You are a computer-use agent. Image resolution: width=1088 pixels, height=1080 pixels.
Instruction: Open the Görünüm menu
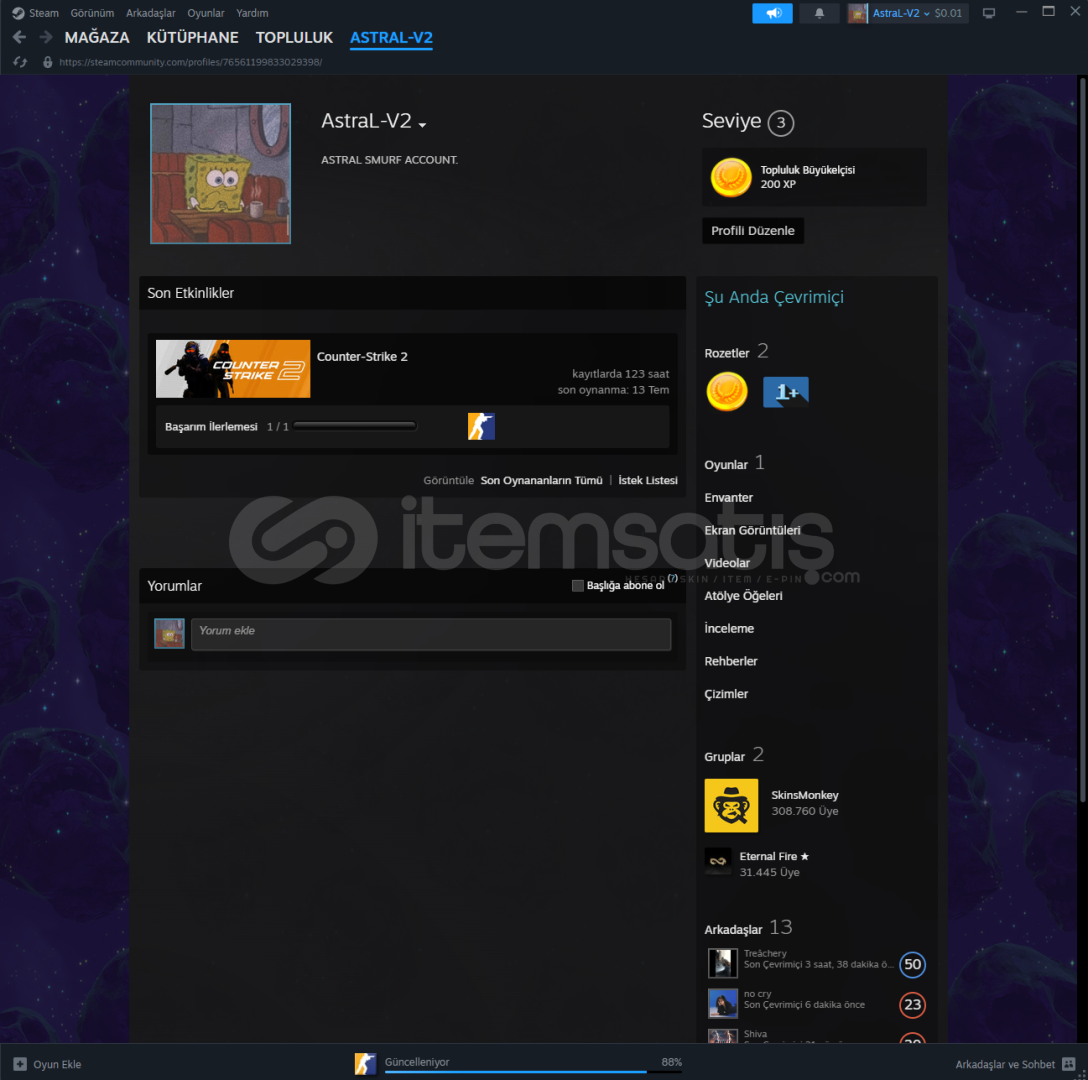(x=92, y=13)
